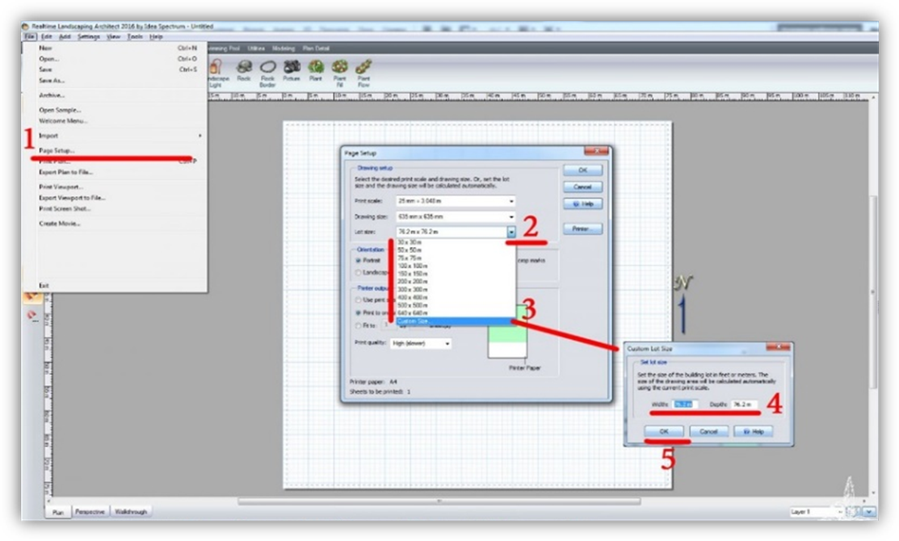Open the Plan Detail ribbon tab

pyautogui.click(x=316, y=49)
